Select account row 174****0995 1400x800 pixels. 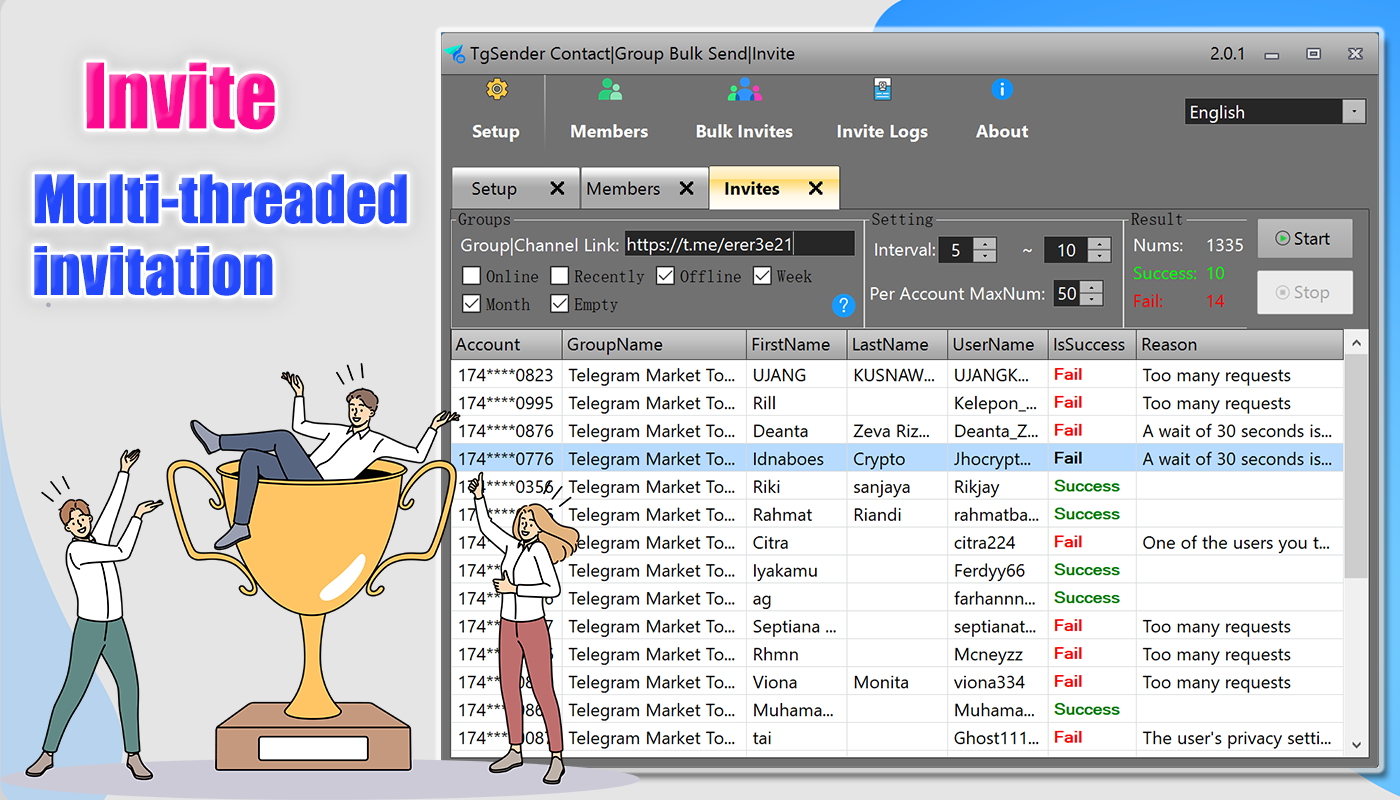[x=898, y=403]
